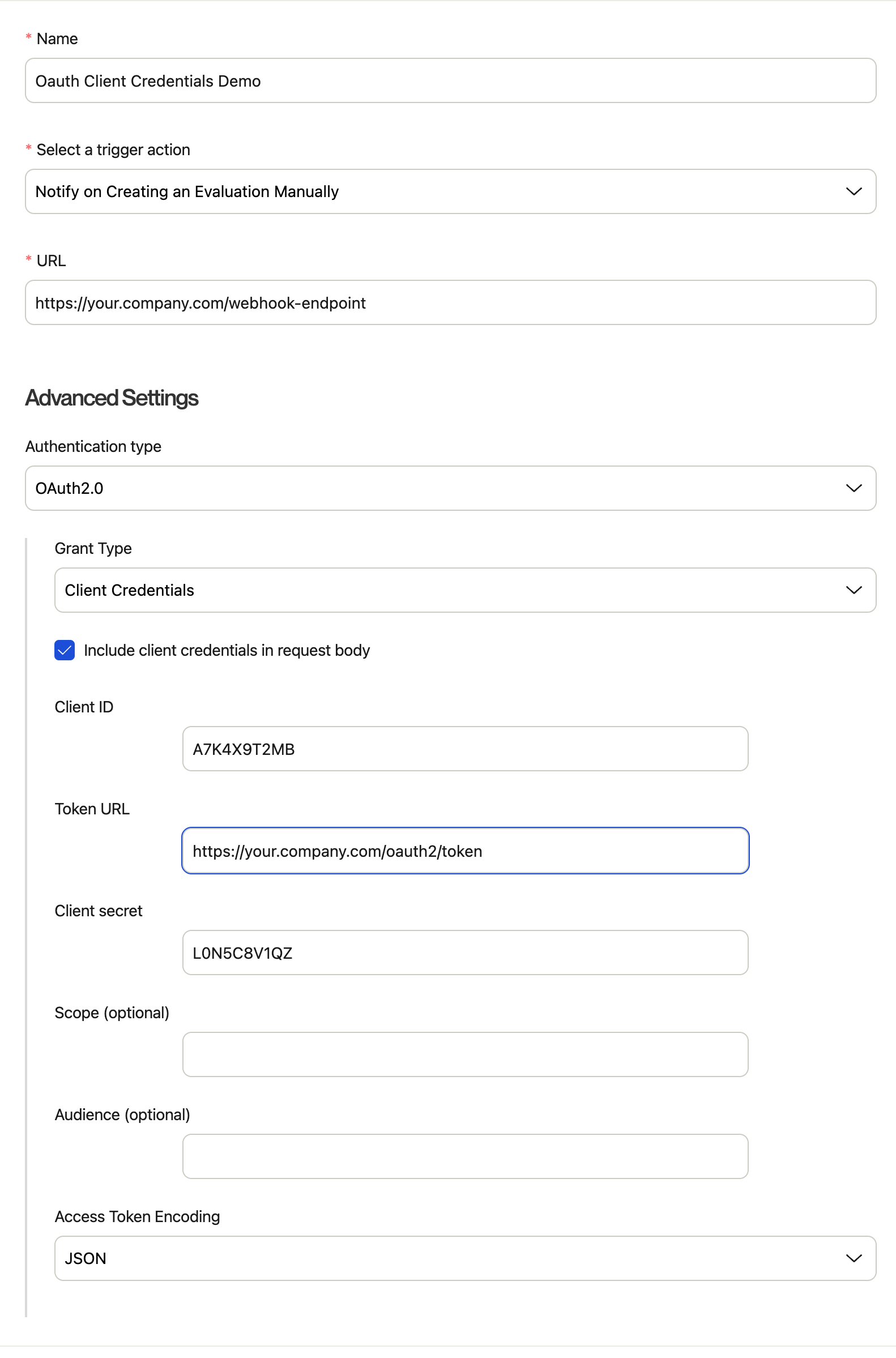The width and height of the screenshot is (896, 1358).
Task: Open the OAuth2.0 authentication type dropdown
Action: point(450,489)
